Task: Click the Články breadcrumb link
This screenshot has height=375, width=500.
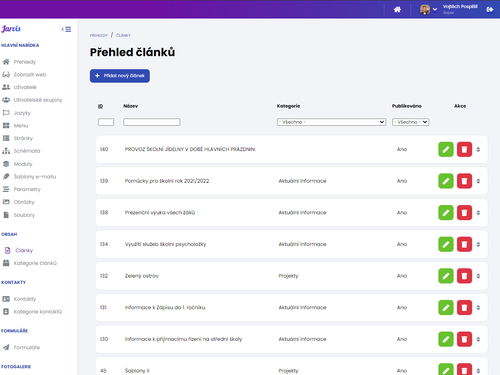Action: click(123, 35)
